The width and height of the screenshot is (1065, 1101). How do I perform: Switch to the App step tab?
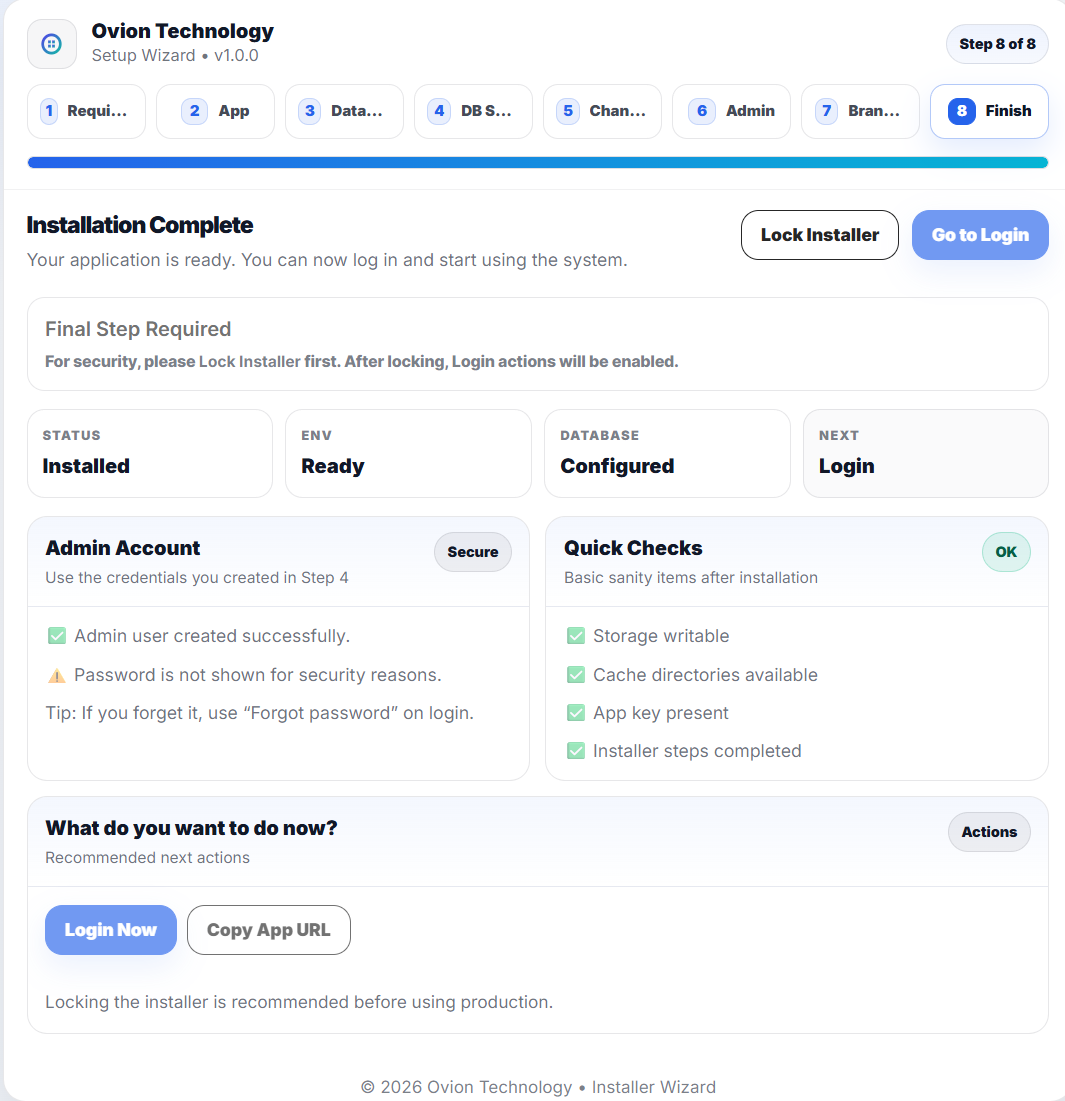215,111
